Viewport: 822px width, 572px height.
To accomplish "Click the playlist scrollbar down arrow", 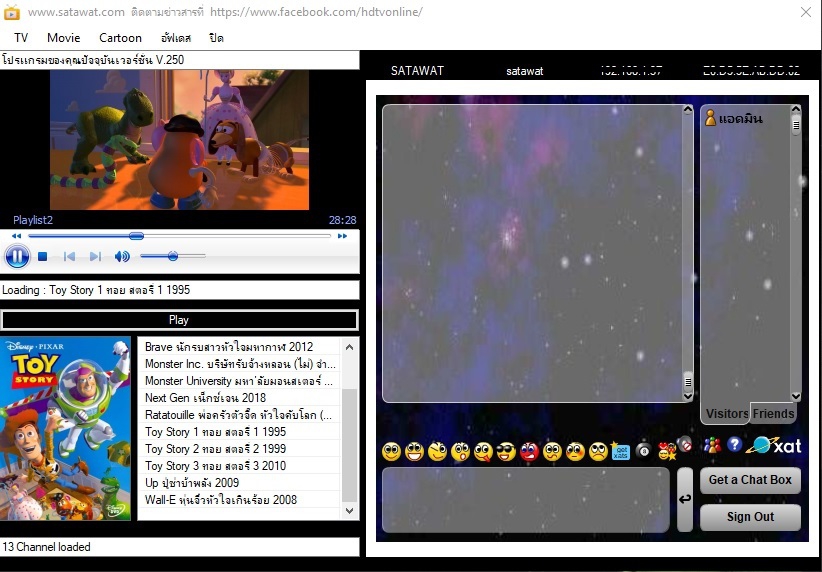I will pos(350,510).
